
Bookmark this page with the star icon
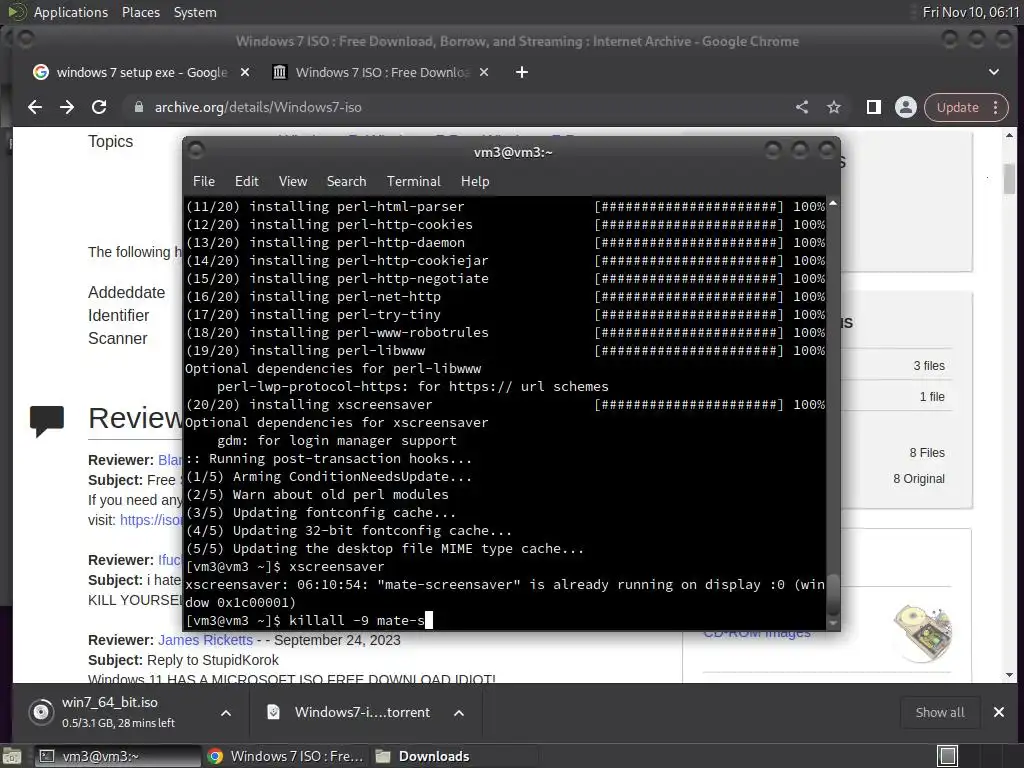tap(834, 107)
